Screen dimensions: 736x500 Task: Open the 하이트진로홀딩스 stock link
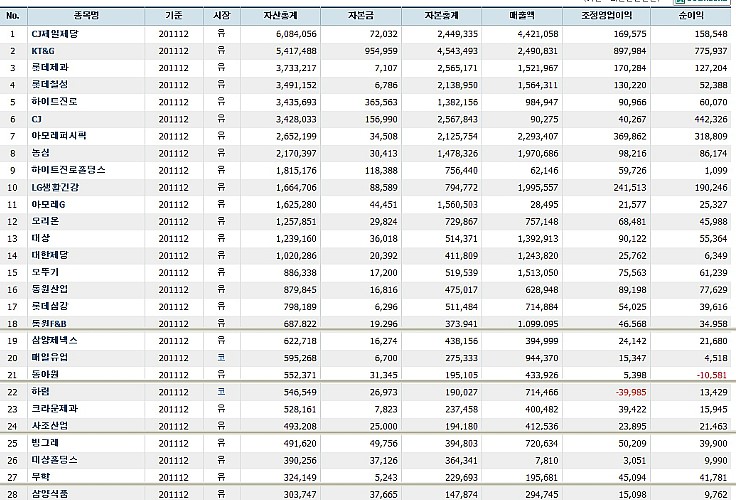[x=69, y=170]
